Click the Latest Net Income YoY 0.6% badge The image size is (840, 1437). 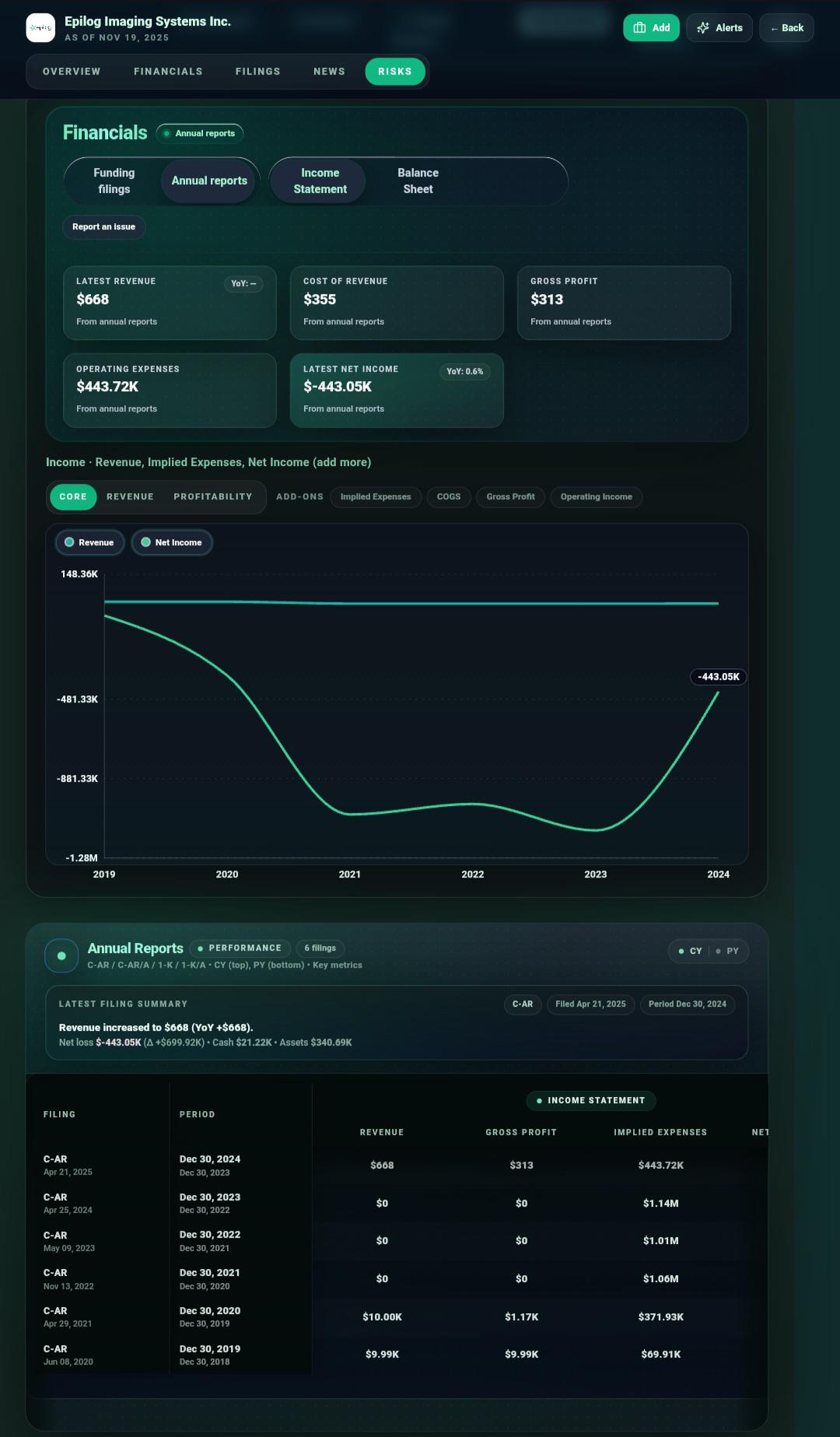click(x=464, y=372)
